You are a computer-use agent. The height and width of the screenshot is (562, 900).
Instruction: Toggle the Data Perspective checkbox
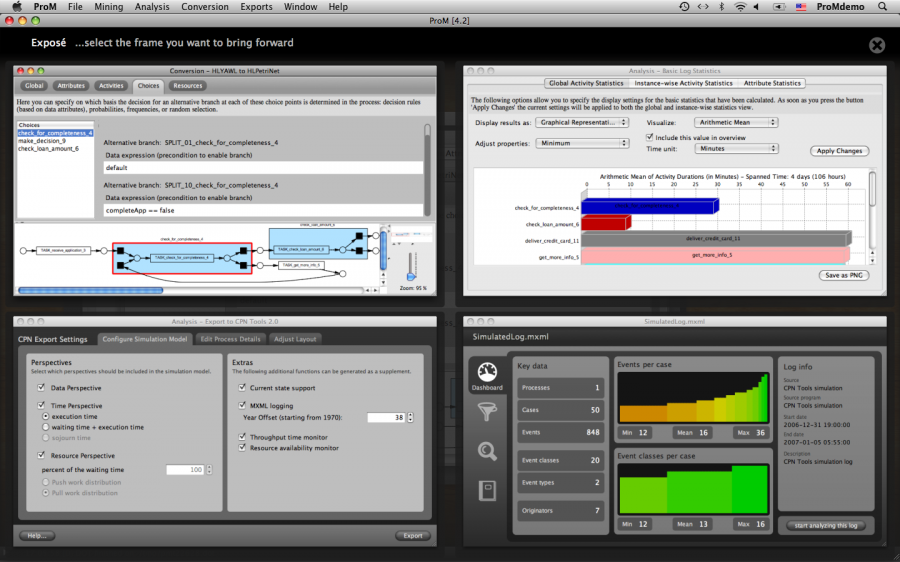(41, 387)
